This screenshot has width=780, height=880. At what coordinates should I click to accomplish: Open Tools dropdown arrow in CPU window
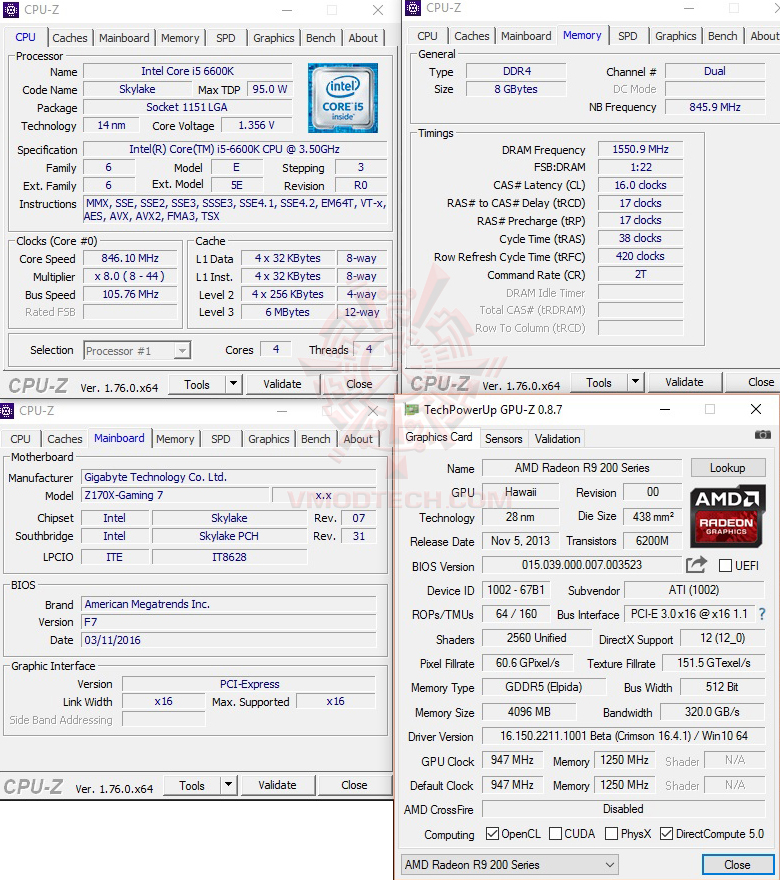click(x=233, y=384)
